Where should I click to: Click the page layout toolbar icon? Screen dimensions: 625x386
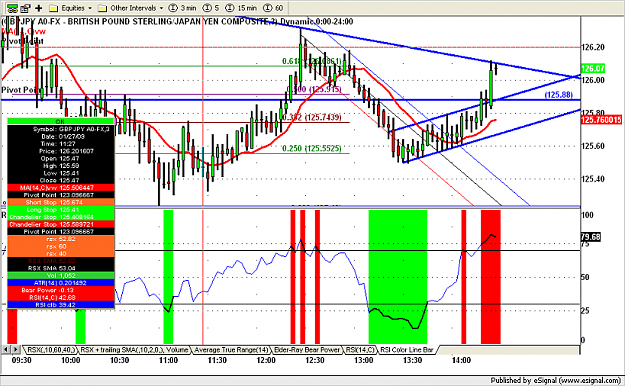coord(26,8)
